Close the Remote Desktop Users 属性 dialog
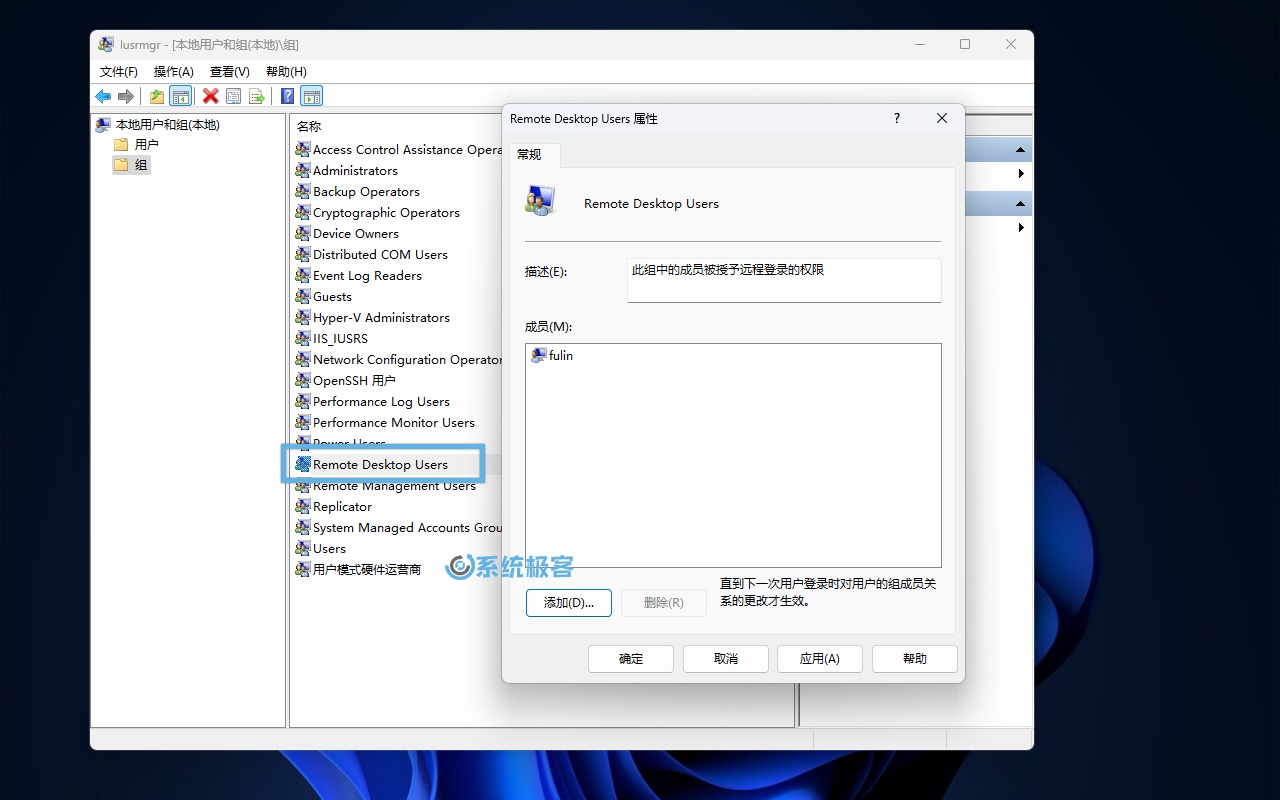Image resolution: width=1280 pixels, height=800 pixels. pos(942,118)
